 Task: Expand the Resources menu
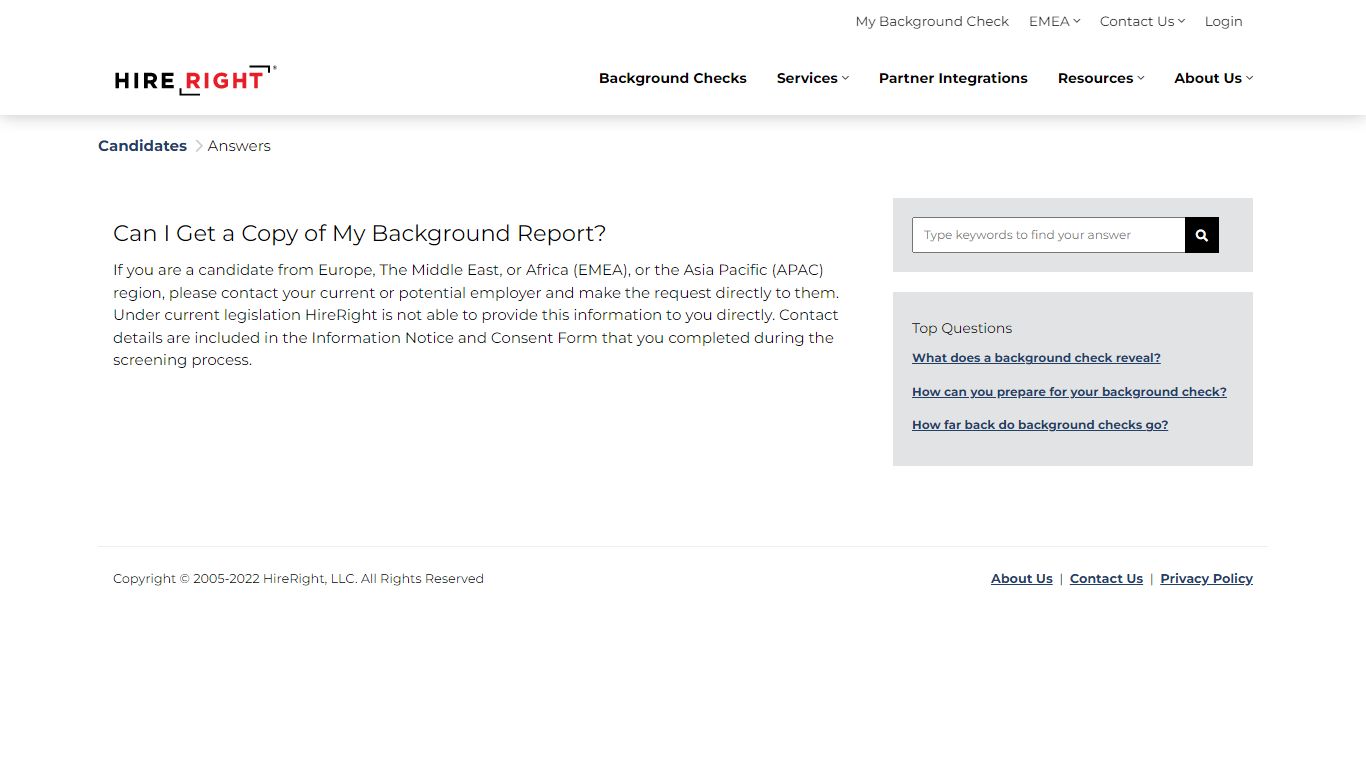click(x=1101, y=78)
